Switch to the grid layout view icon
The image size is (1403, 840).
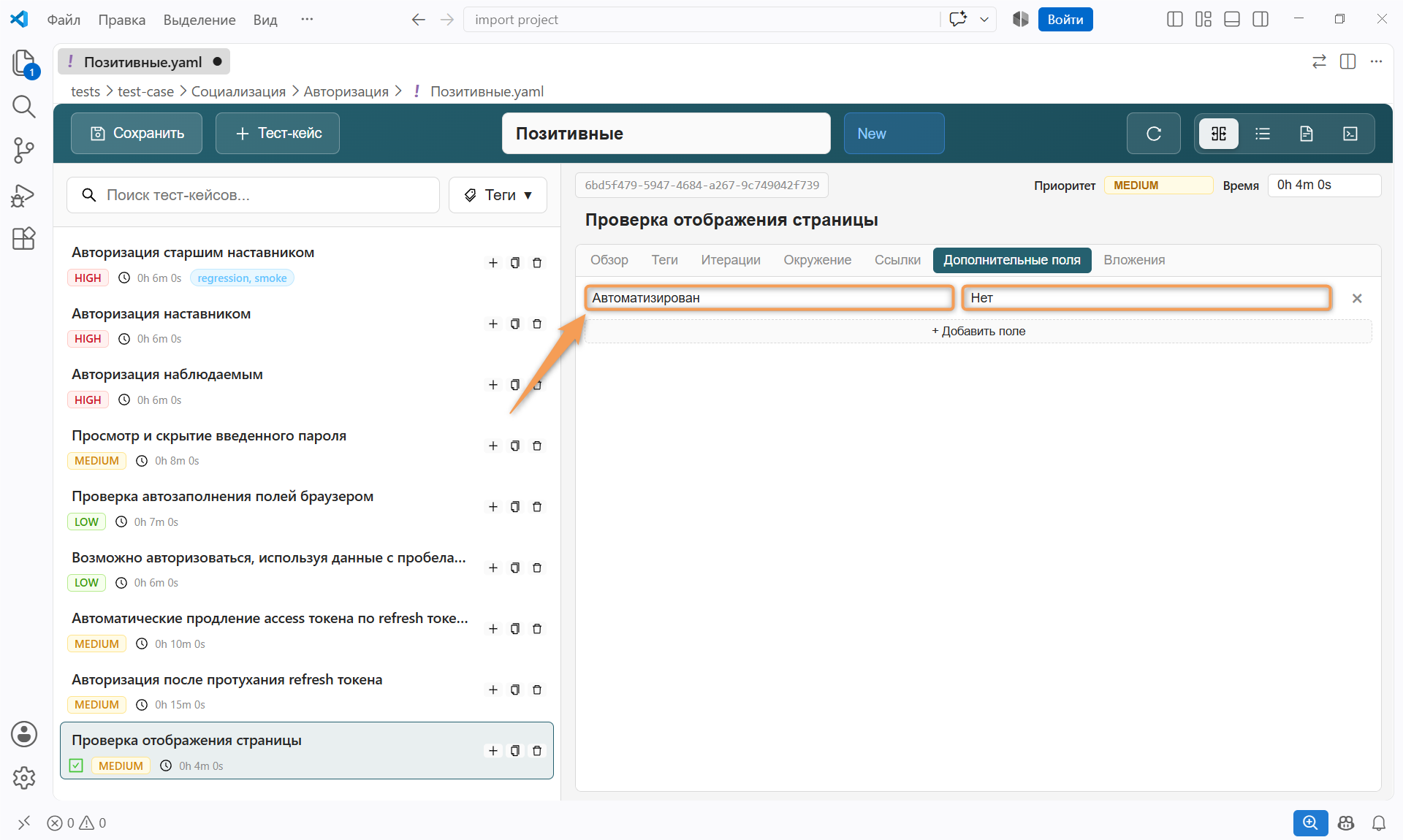point(1219,134)
